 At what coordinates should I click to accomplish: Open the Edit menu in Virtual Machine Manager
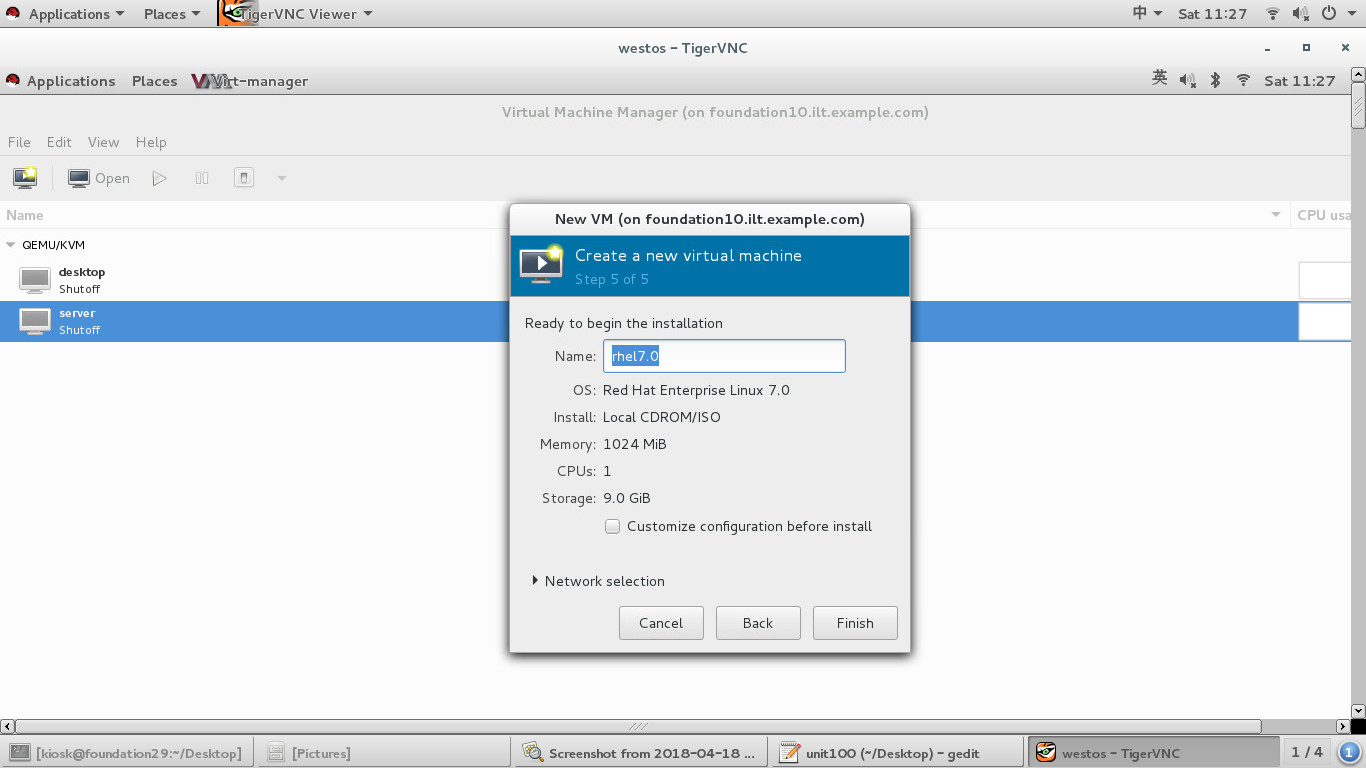click(59, 142)
